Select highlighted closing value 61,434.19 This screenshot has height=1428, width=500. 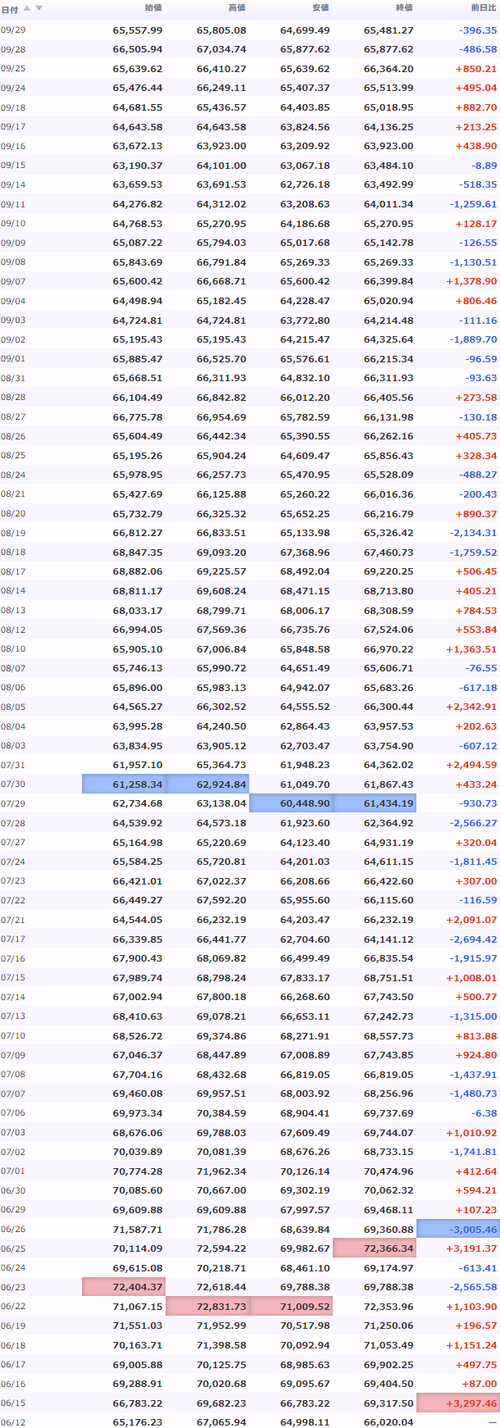[x=374, y=803]
